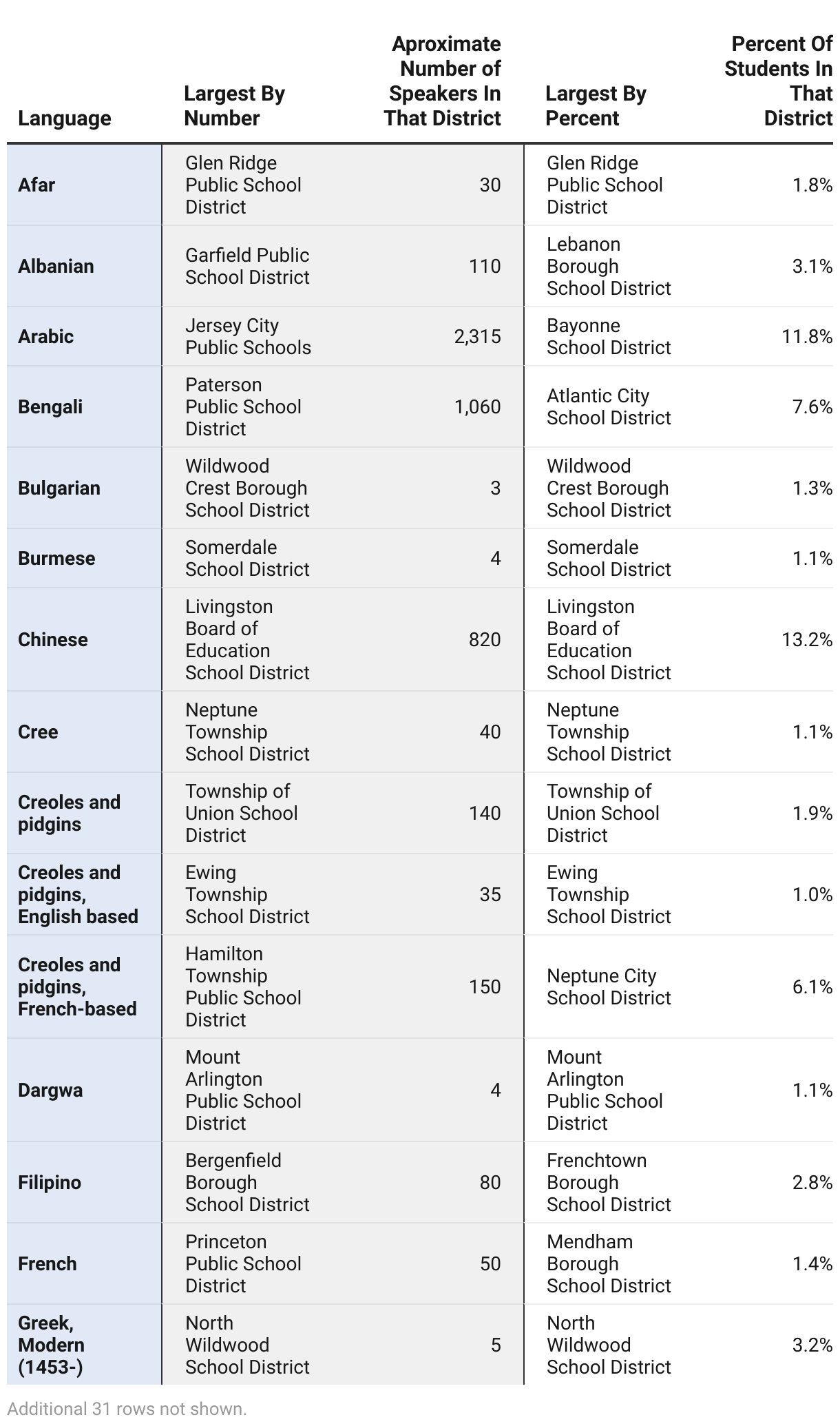Click Neptune City School District cell
This screenshot has height=1426, width=840.
[x=608, y=986]
